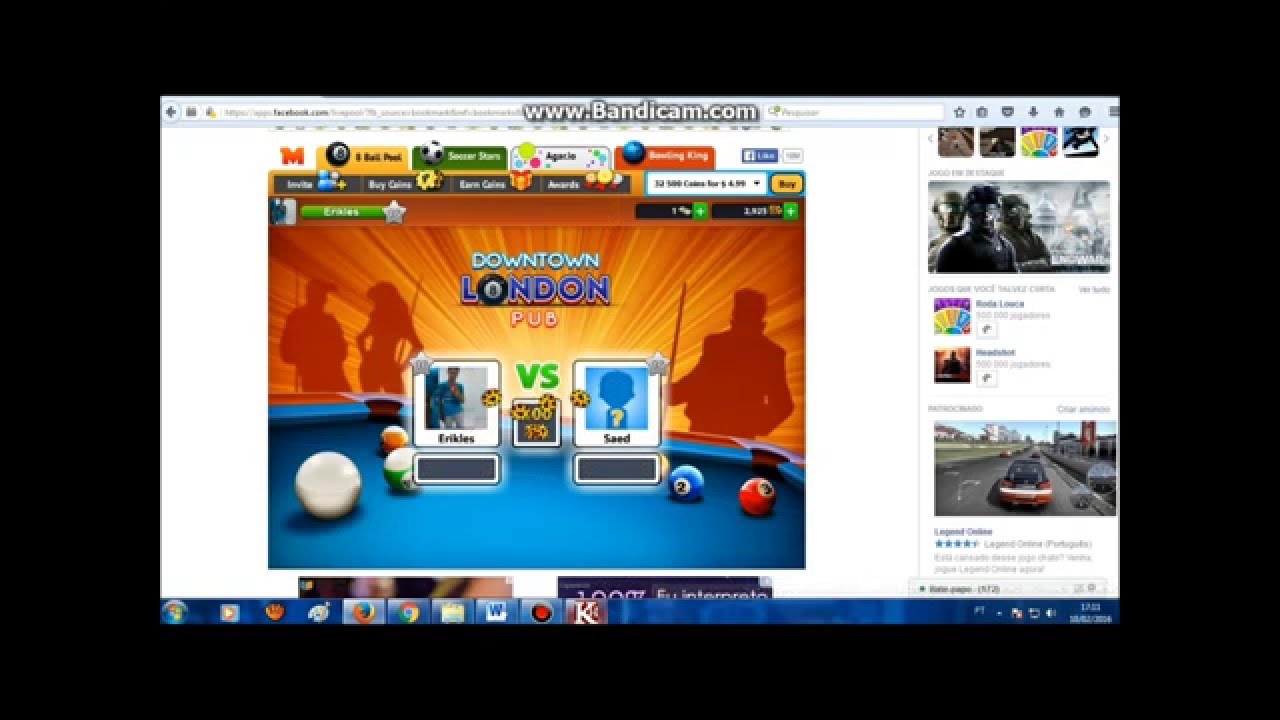Viewport: 1280px width, 720px height.
Task: Click opponent Saed player card picture
Action: (x=616, y=398)
